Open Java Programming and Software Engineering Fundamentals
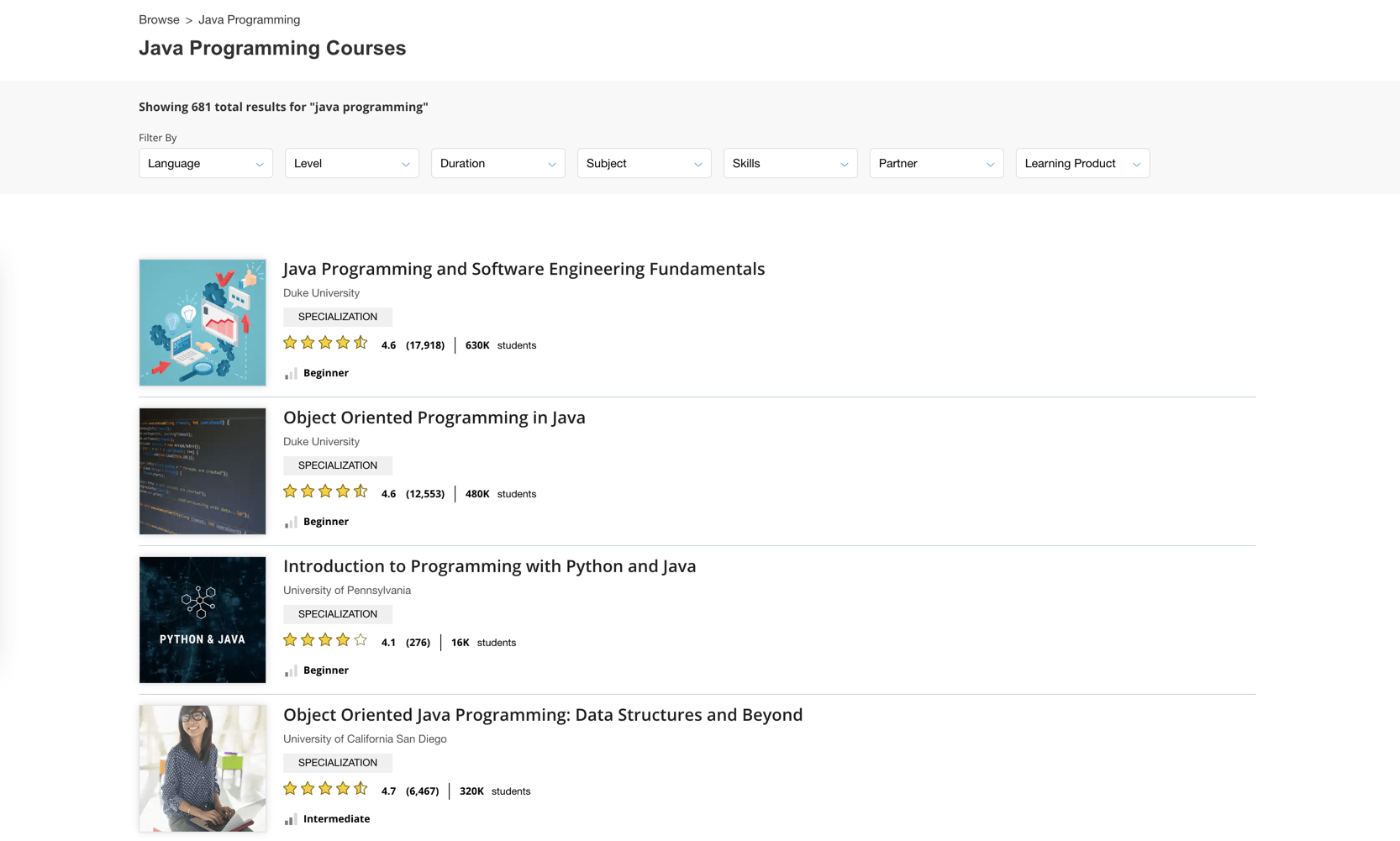 (x=523, y=269)
